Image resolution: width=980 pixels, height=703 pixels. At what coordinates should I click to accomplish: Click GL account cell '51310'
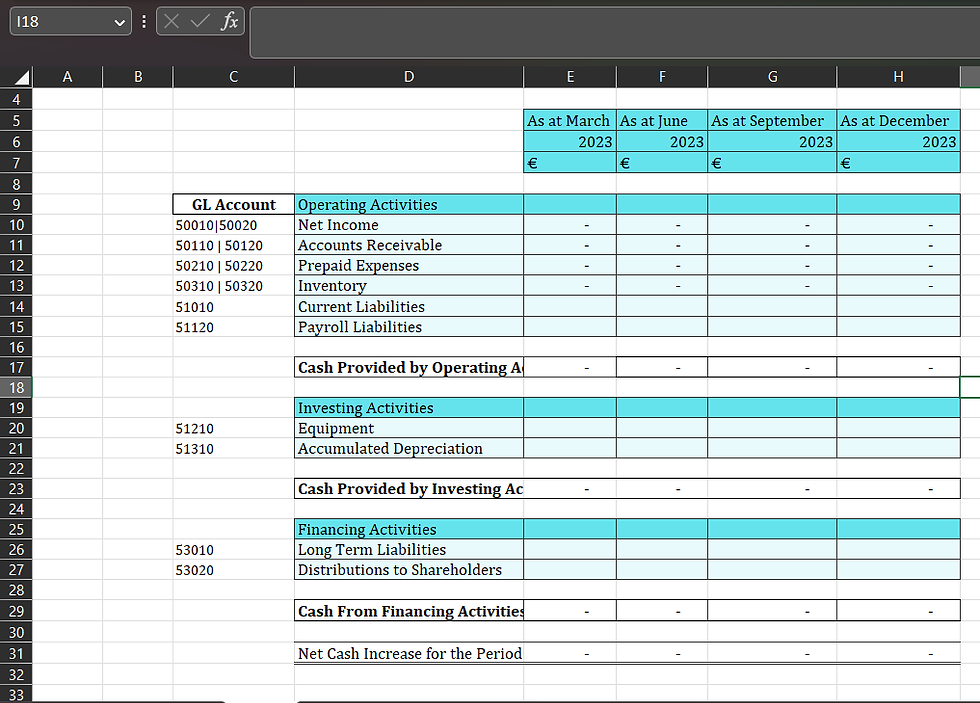coord(234,449)
